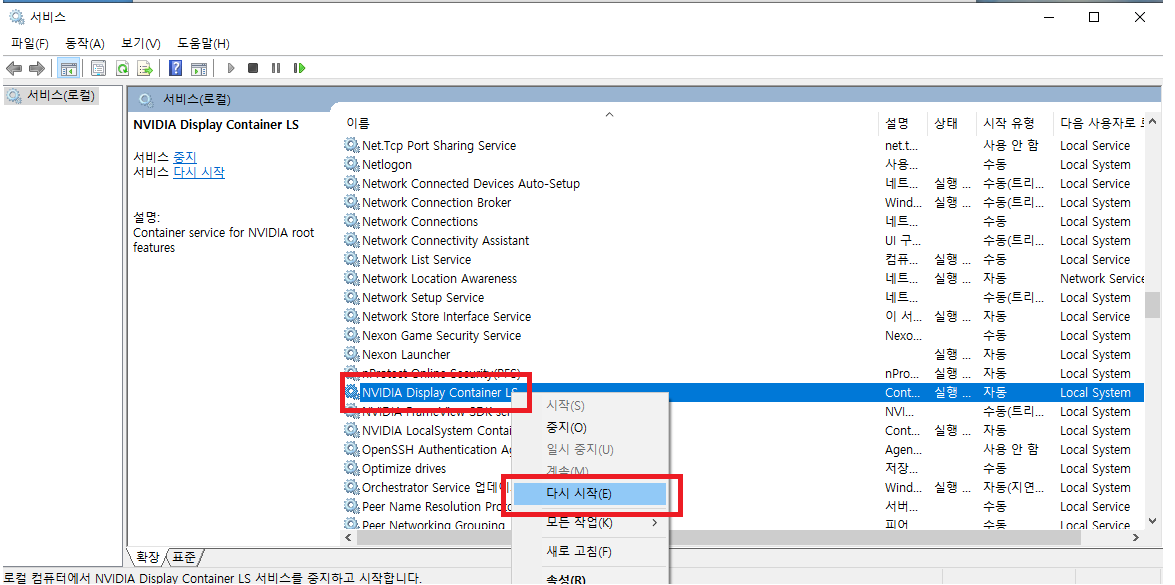This screenshot has height=585, width=1175.
Task: Click the horizontal scrollbar left arrow
Action: (350, 537)
